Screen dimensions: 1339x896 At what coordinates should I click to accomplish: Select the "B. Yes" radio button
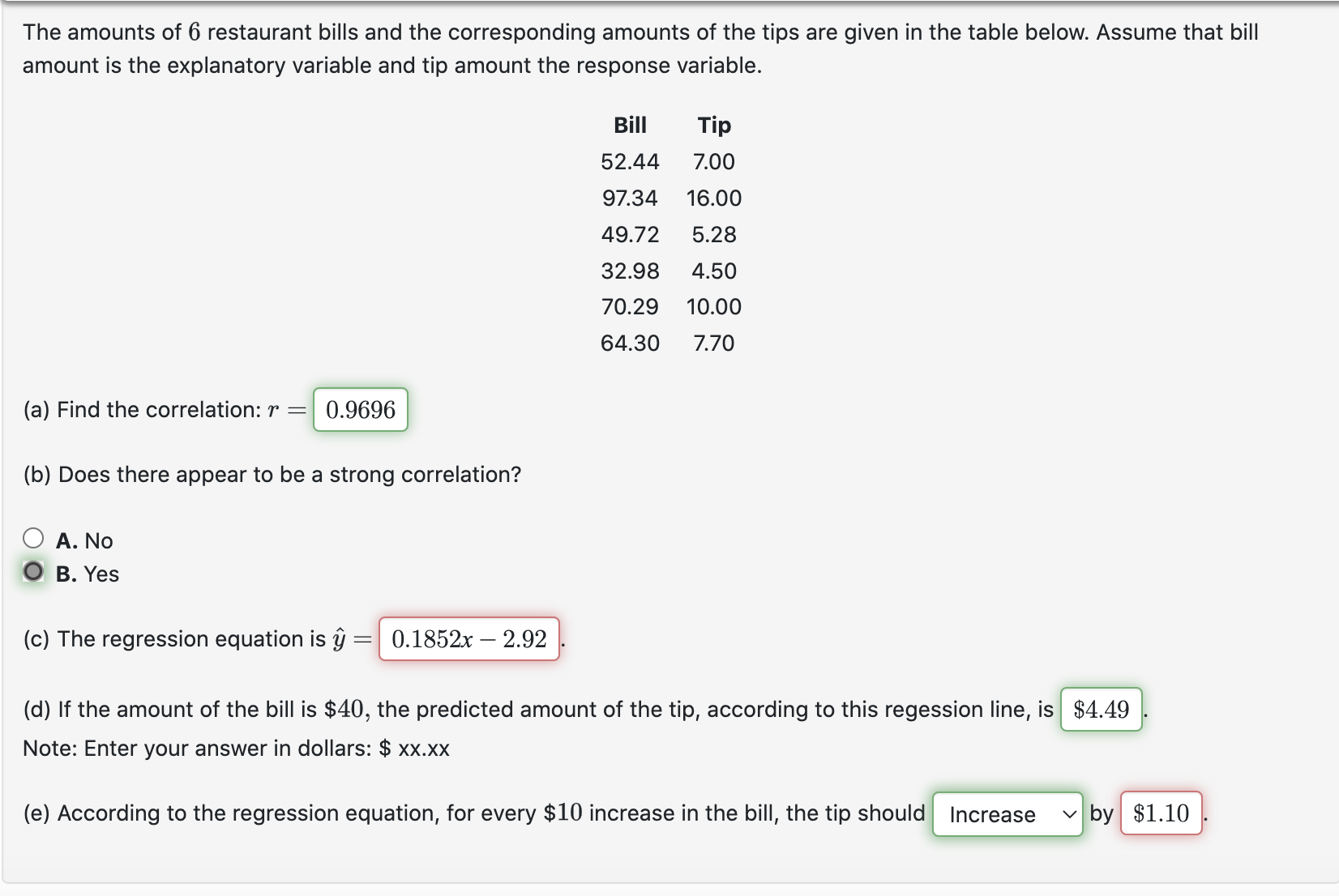pos(33,572)
